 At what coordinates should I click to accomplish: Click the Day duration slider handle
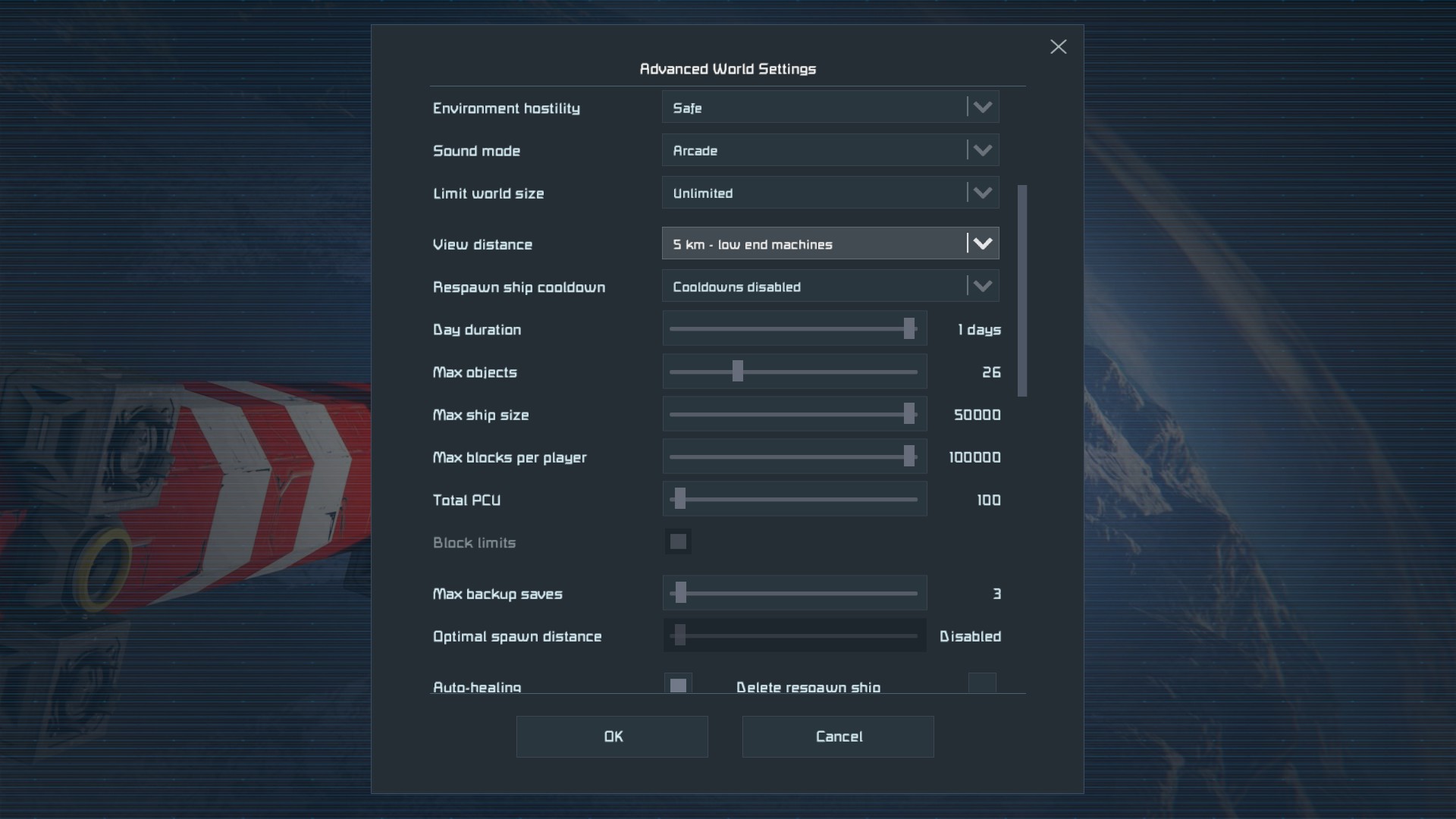pyautogui.click(x=908, y=329)
